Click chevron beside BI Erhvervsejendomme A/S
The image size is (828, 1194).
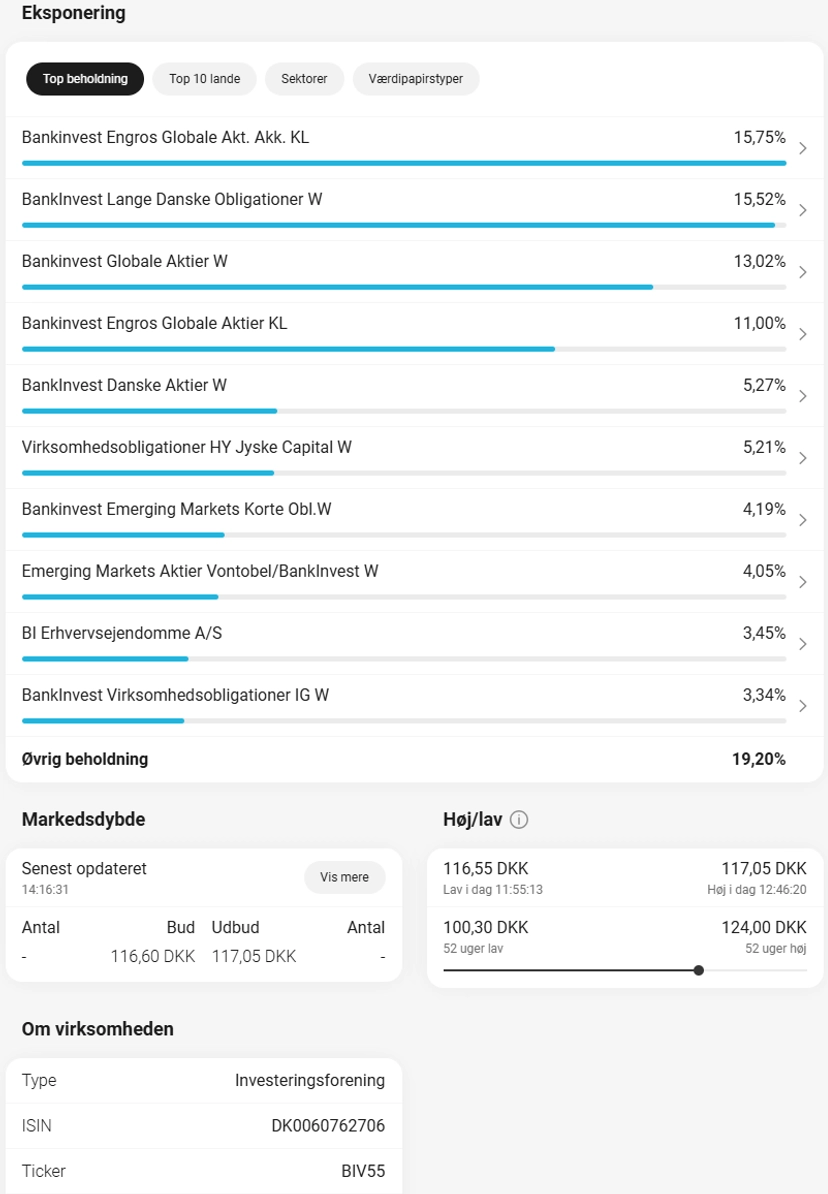[x=803, y=644]
